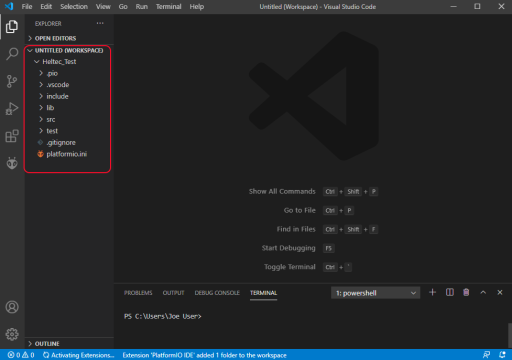Open the Search view in activity bar
This screenshot has height=360, width=512.
point(12,54)
